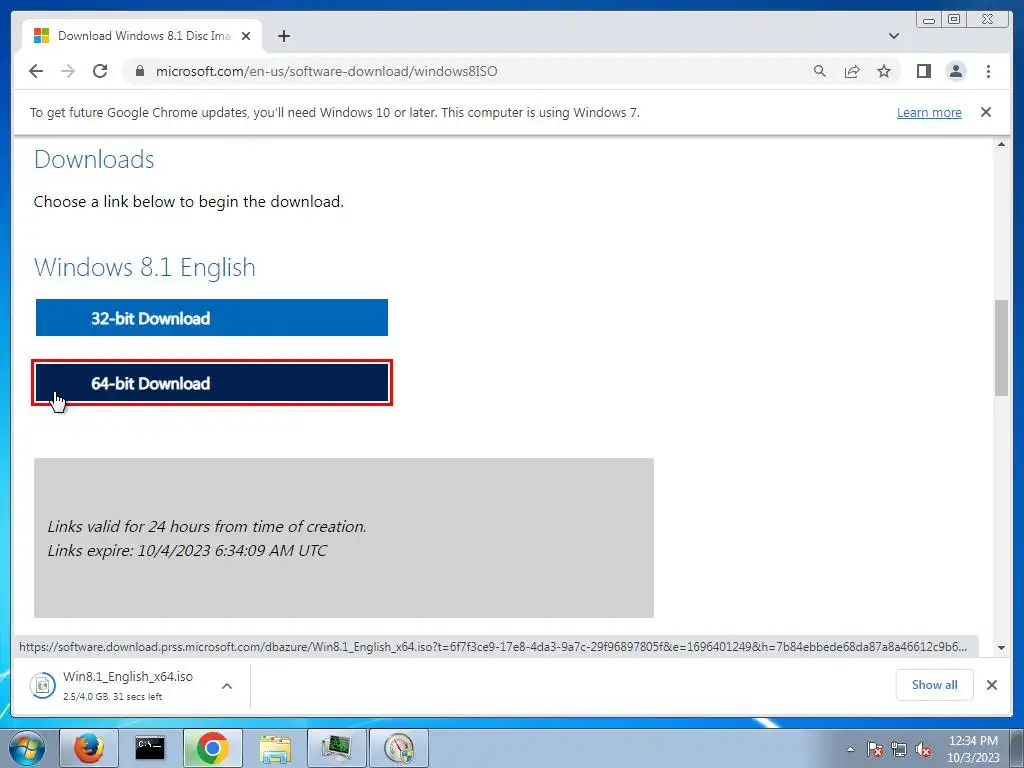Click the page scrollbar up arrow
This screenshot has height=768, width=1024.
click(x=1001, y=144)
